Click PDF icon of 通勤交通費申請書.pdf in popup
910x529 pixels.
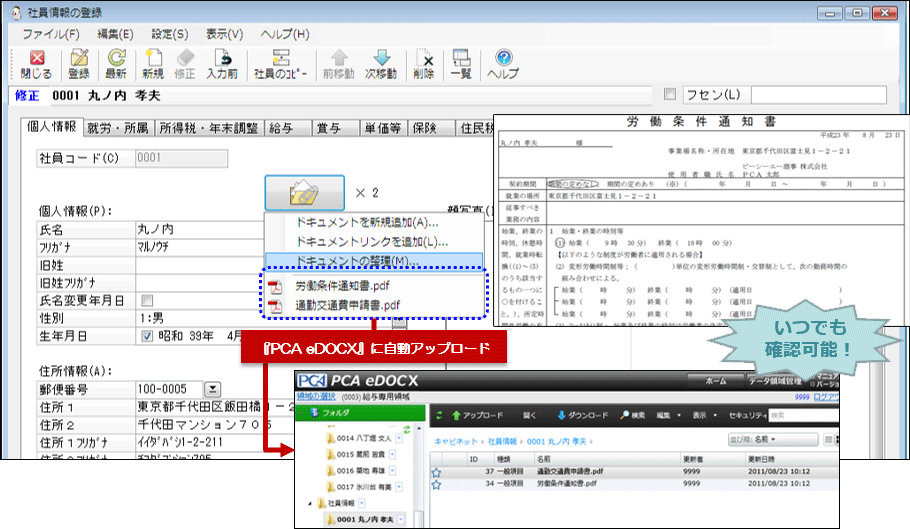[x=275, y=305]
